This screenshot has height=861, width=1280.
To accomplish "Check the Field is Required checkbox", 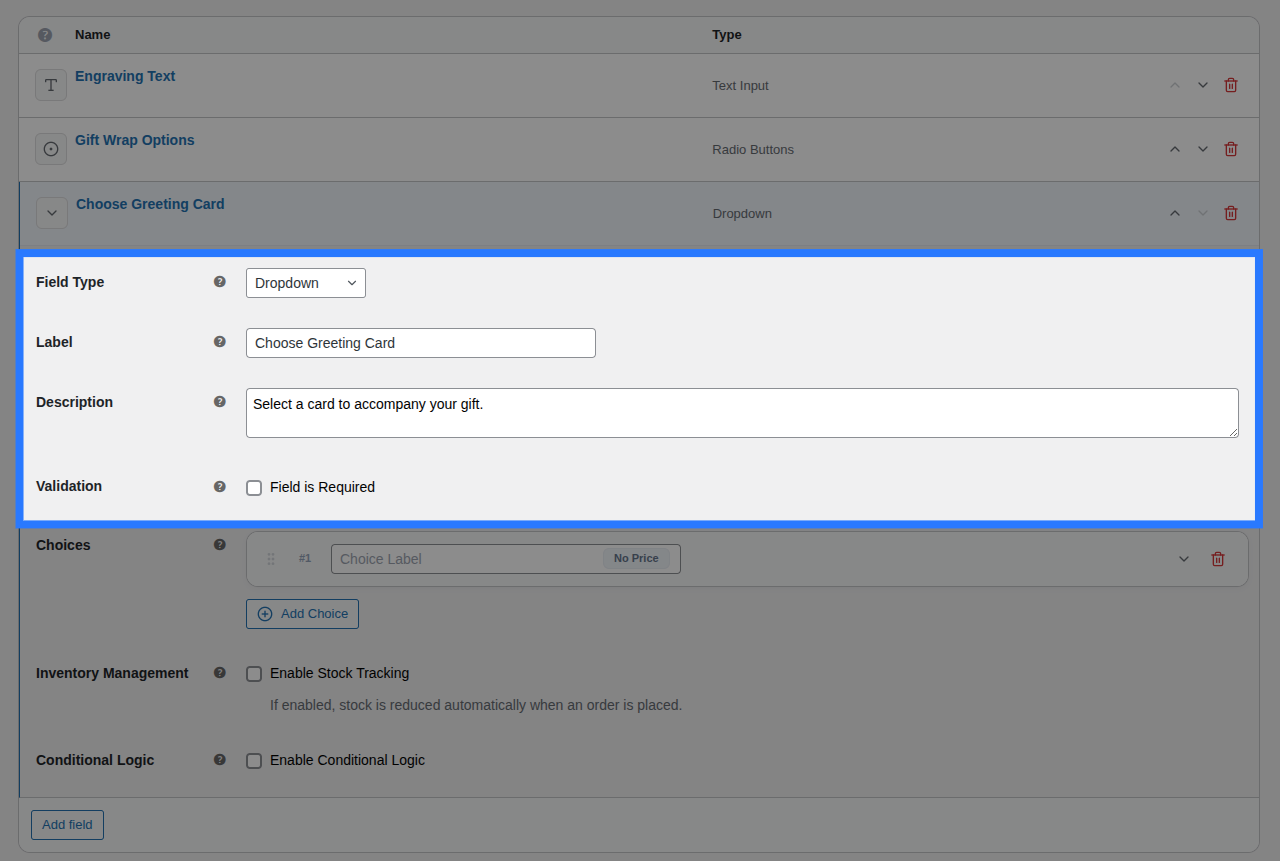I will [x=254, y=488].
